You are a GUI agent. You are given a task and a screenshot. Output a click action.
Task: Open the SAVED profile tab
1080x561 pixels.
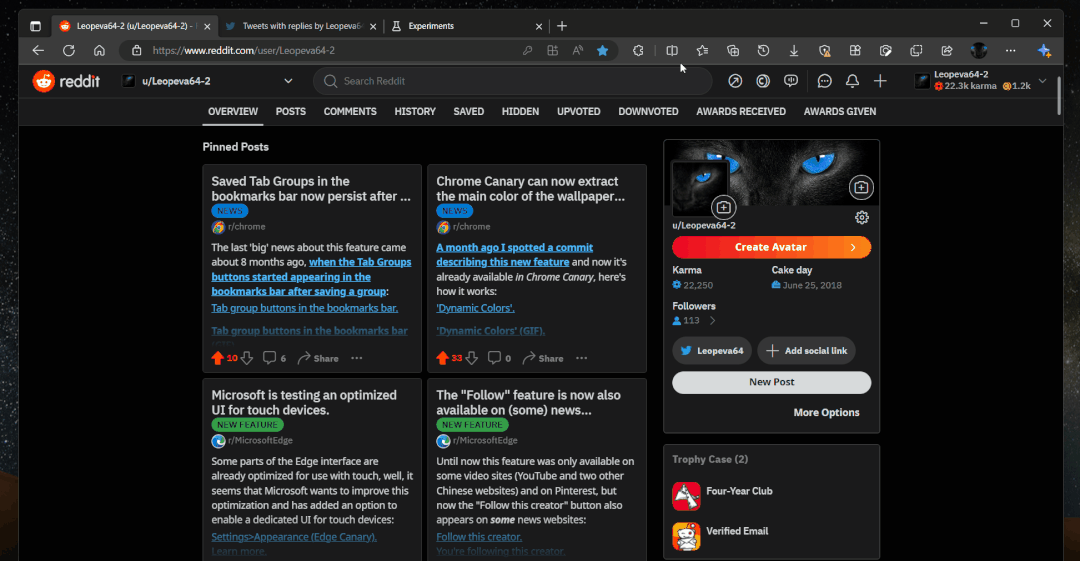coord(468,111)
